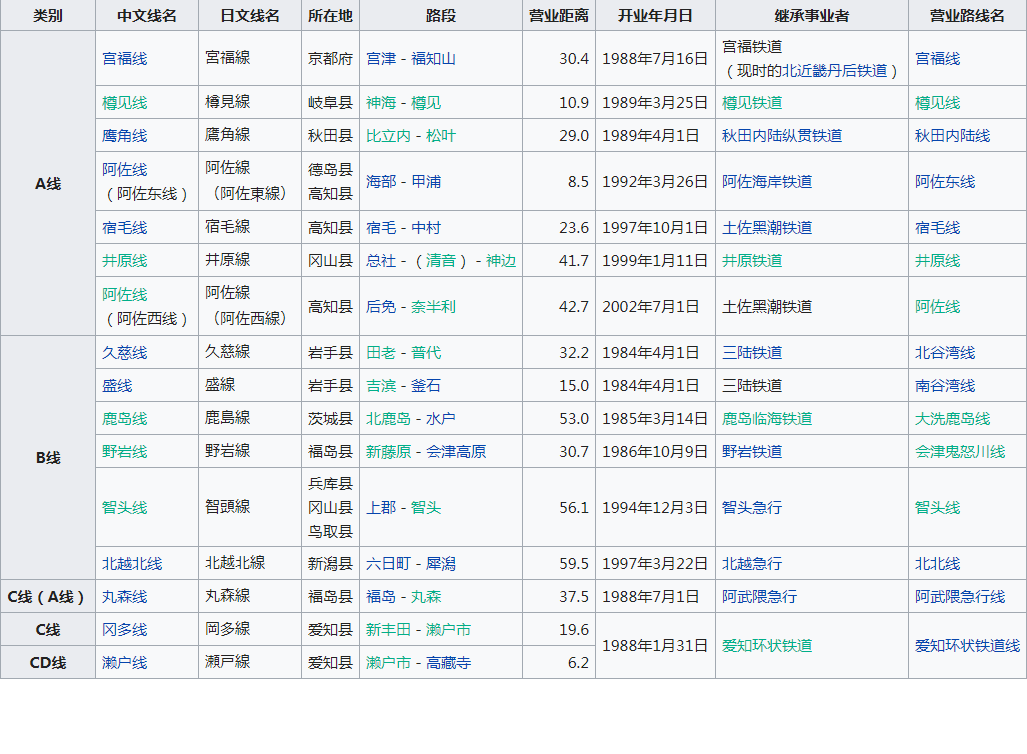Open the 樽见线 link in 中文线名 column

[124, 103]
